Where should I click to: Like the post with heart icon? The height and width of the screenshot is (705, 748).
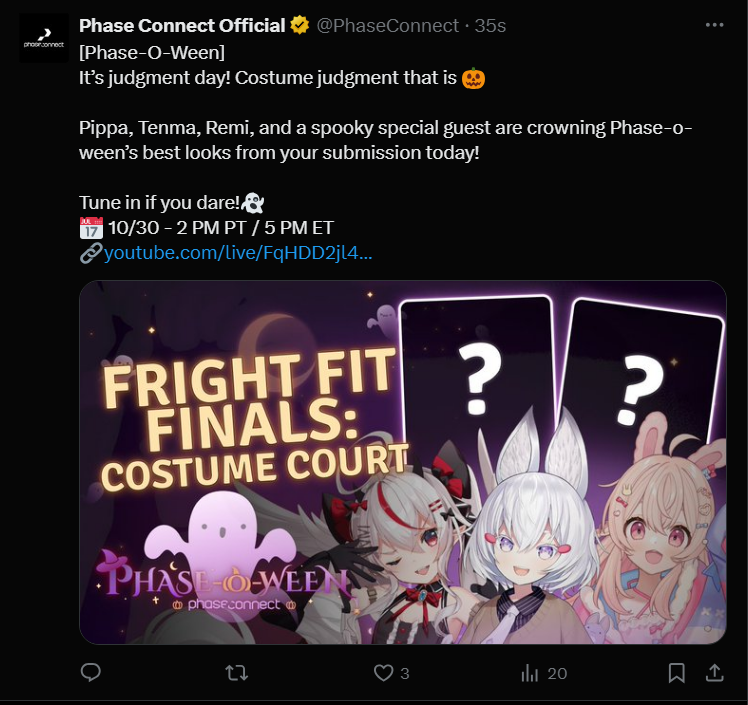(x=383, y=673)
